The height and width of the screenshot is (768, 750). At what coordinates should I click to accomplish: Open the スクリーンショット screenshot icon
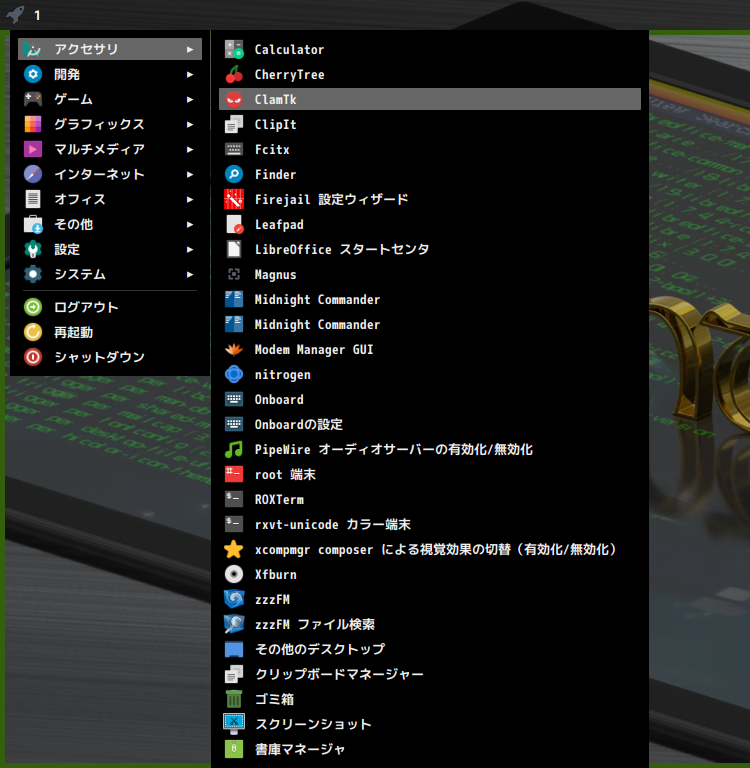coord(234,724)
